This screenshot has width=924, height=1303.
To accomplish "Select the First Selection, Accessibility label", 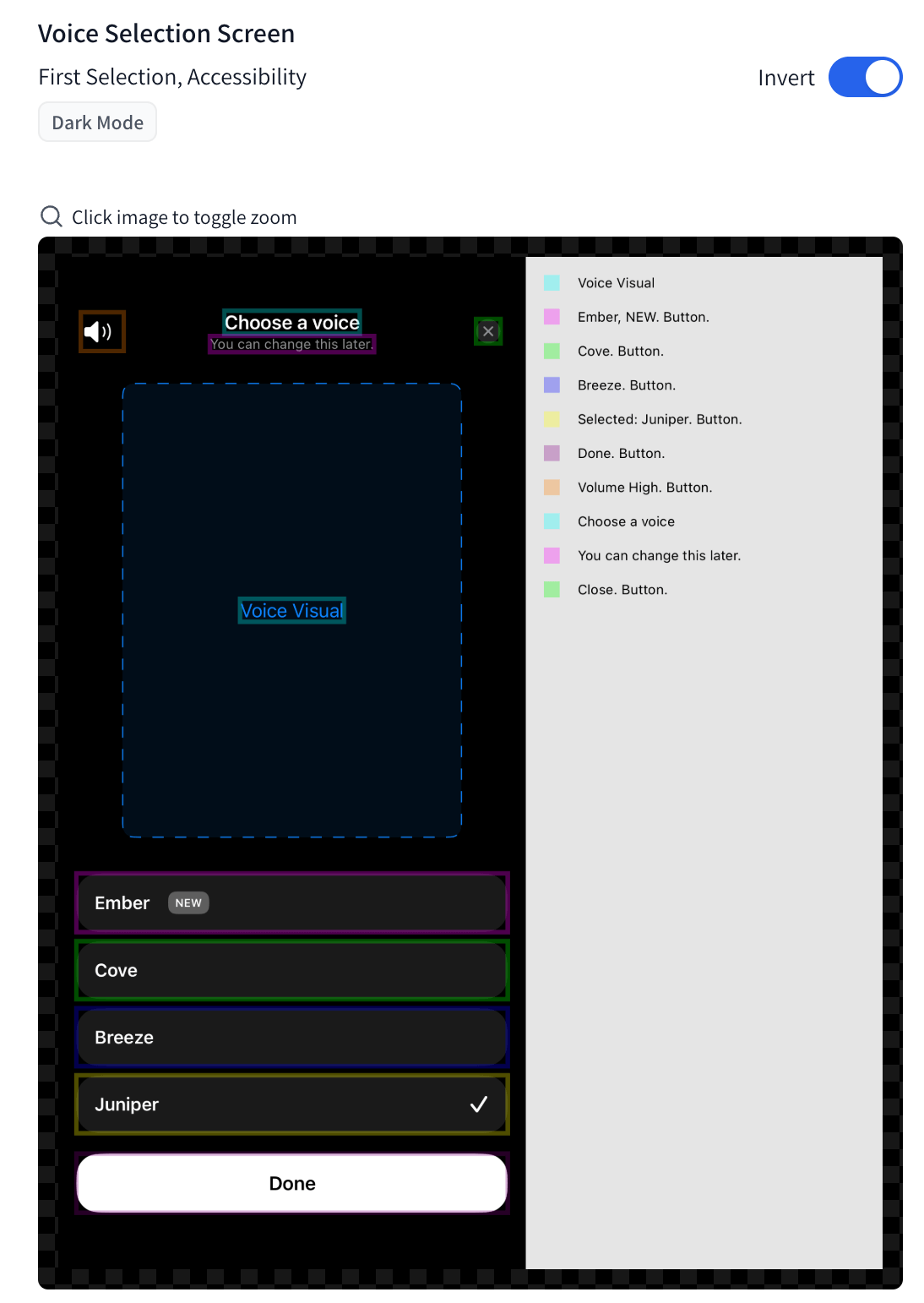I will (x=172, y=77).
